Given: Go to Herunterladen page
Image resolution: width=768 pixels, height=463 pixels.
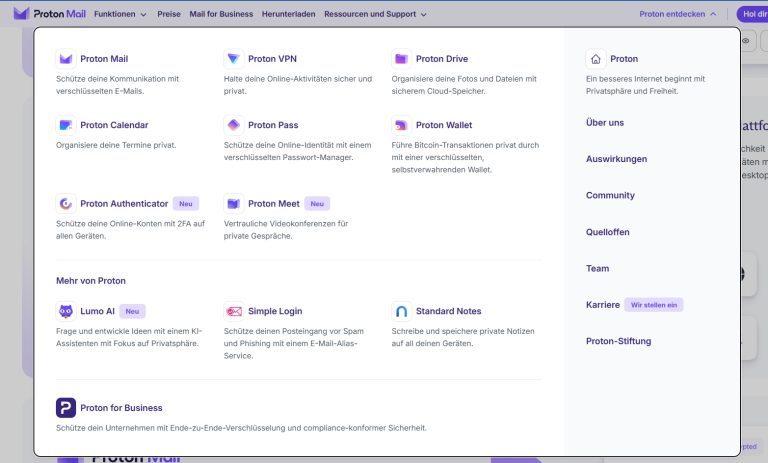Looking at the screenshot, I should coord(288,14).
